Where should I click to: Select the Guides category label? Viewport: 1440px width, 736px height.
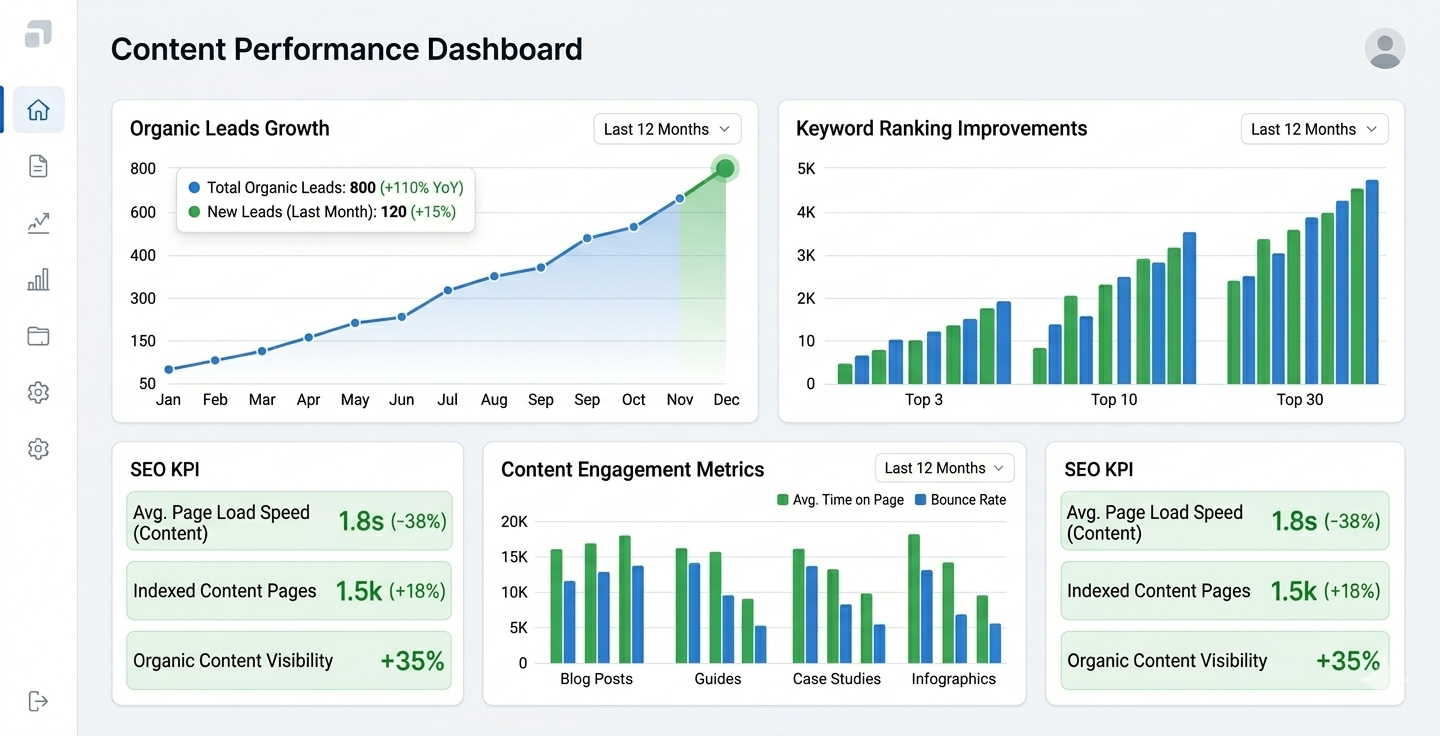pyautogui.click(x=718, y=679)
